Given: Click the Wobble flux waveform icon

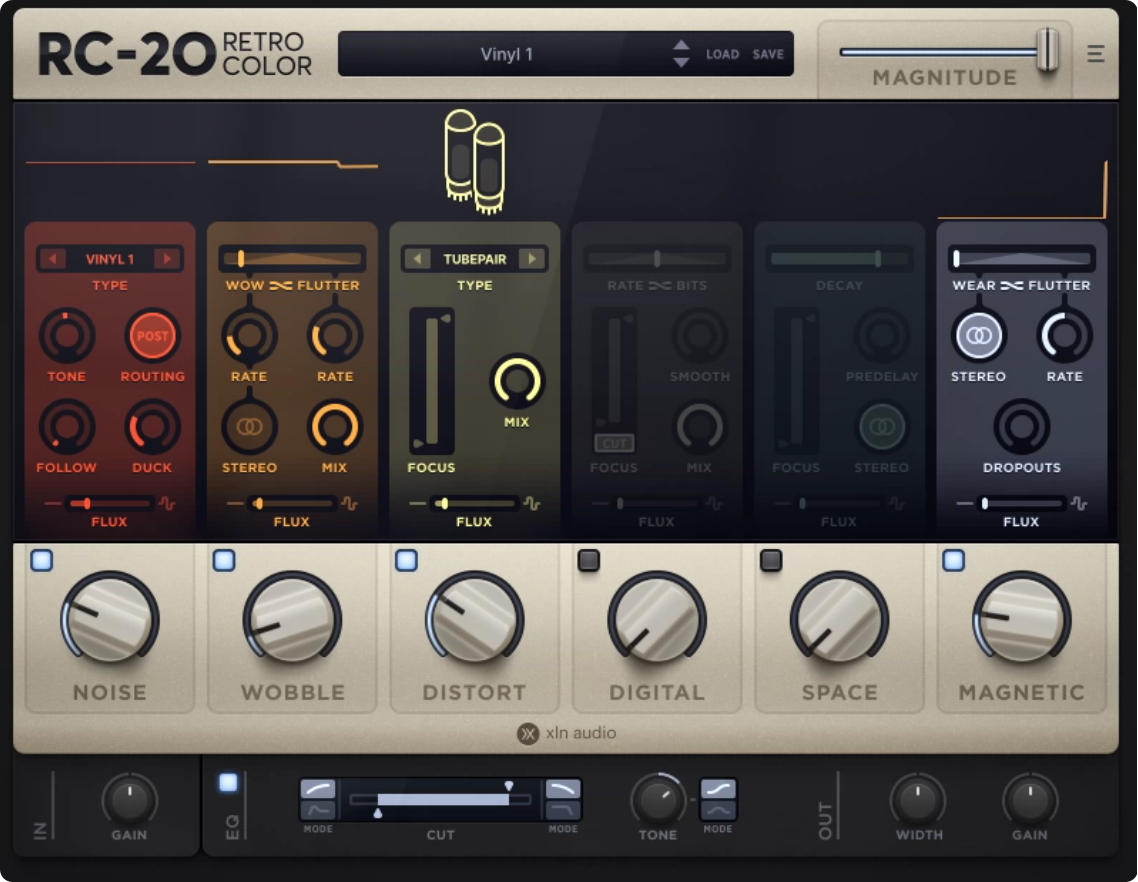Looking at the screenshot, I should 350,503.
